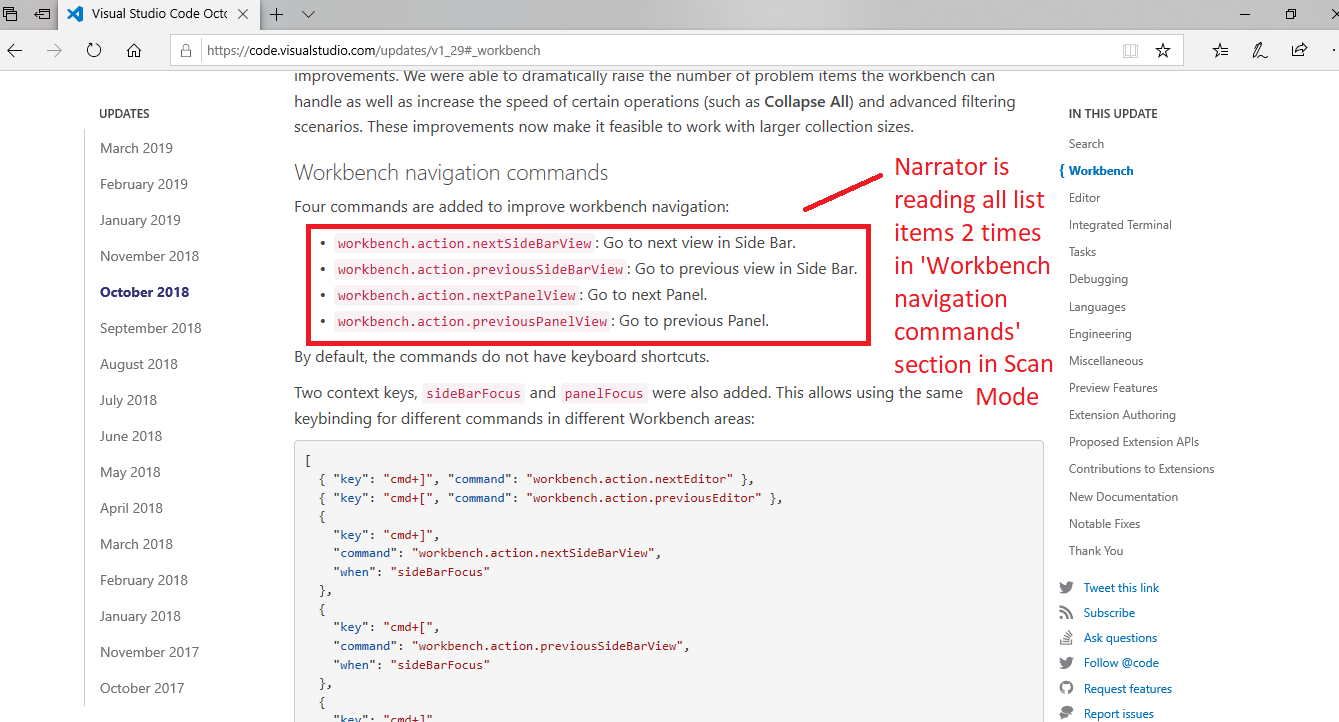Image resolution: width=1339 pixels, height=722 pixels.
Task: Click the Twitter icon beside Tweet this link
Action: click(x=1066, y=588)
